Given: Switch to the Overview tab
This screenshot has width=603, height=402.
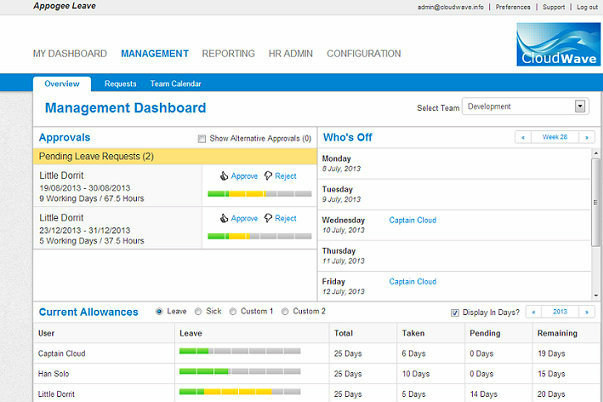Looking at the screenshot, I should click(x=62, y=84).
